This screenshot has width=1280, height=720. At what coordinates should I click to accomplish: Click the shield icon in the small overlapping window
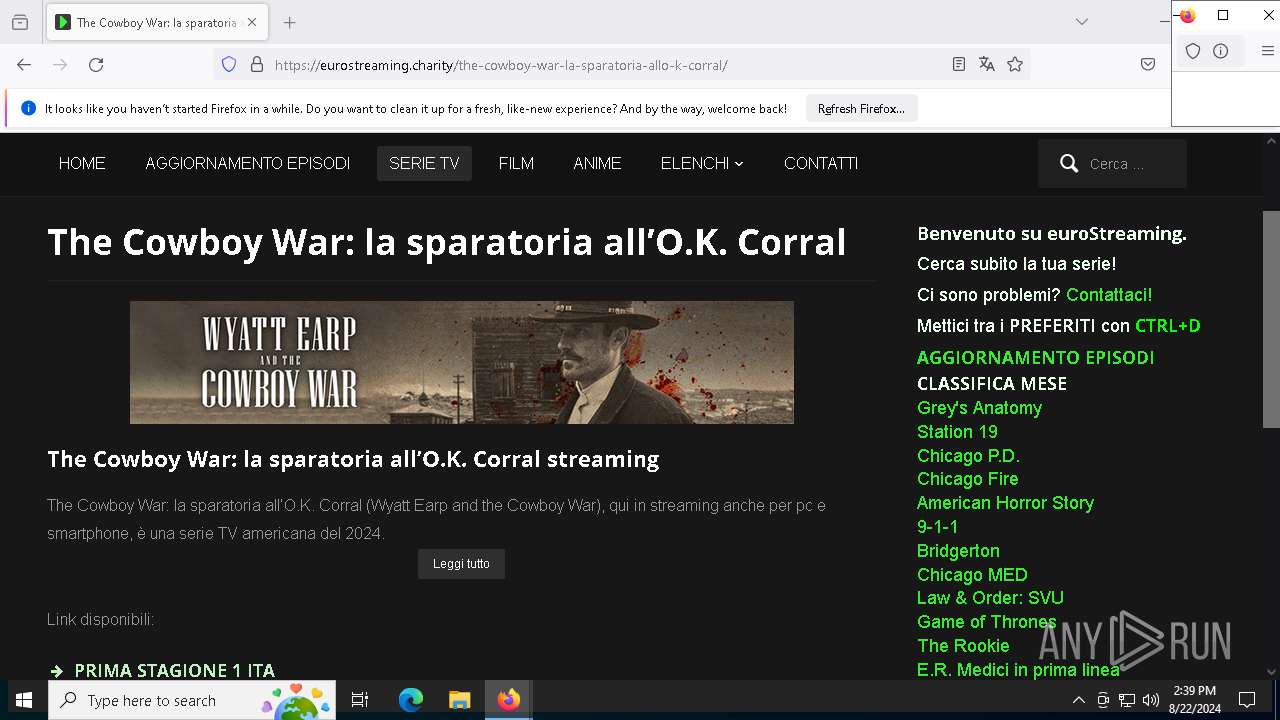pos(1193,51)
